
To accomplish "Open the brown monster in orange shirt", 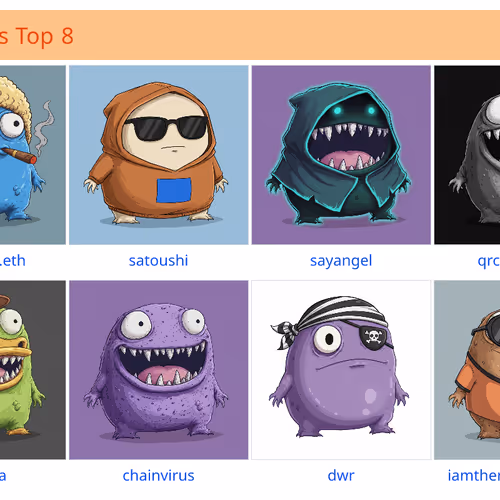I will [x=467, y=370].
